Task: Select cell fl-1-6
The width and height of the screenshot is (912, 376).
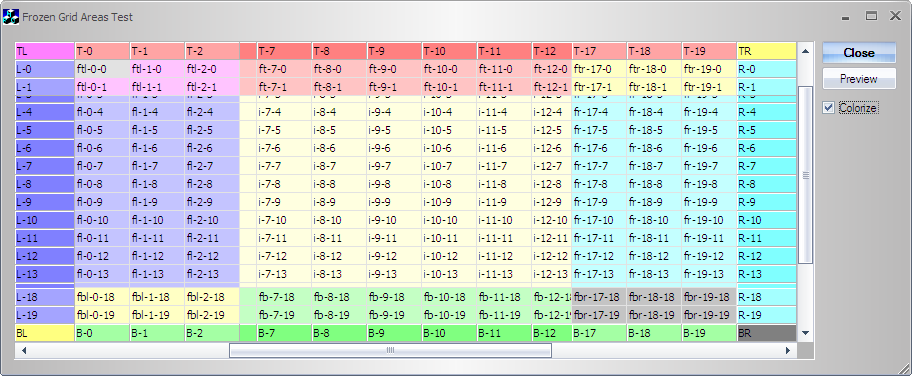Action: [157, 148]
